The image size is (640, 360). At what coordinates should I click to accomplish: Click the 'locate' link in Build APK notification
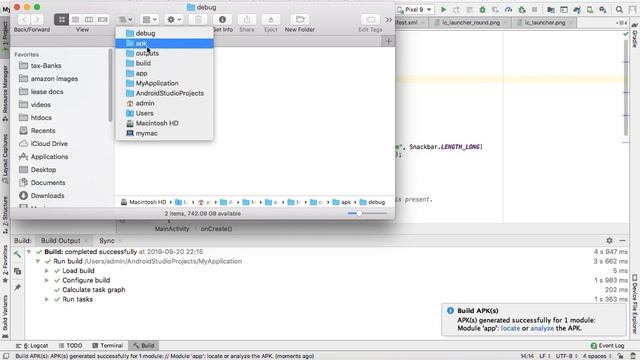510,328
